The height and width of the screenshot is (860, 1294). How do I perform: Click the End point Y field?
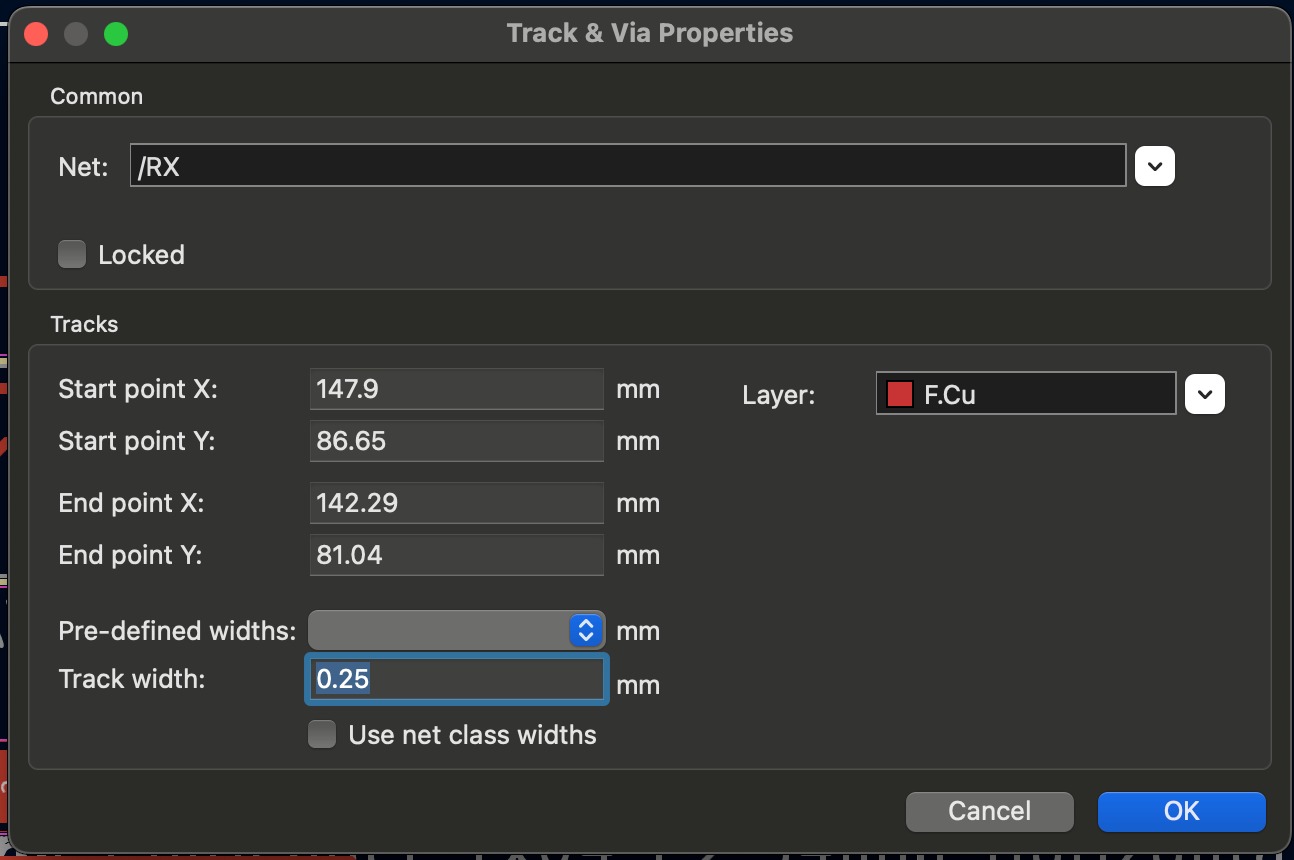456,555
